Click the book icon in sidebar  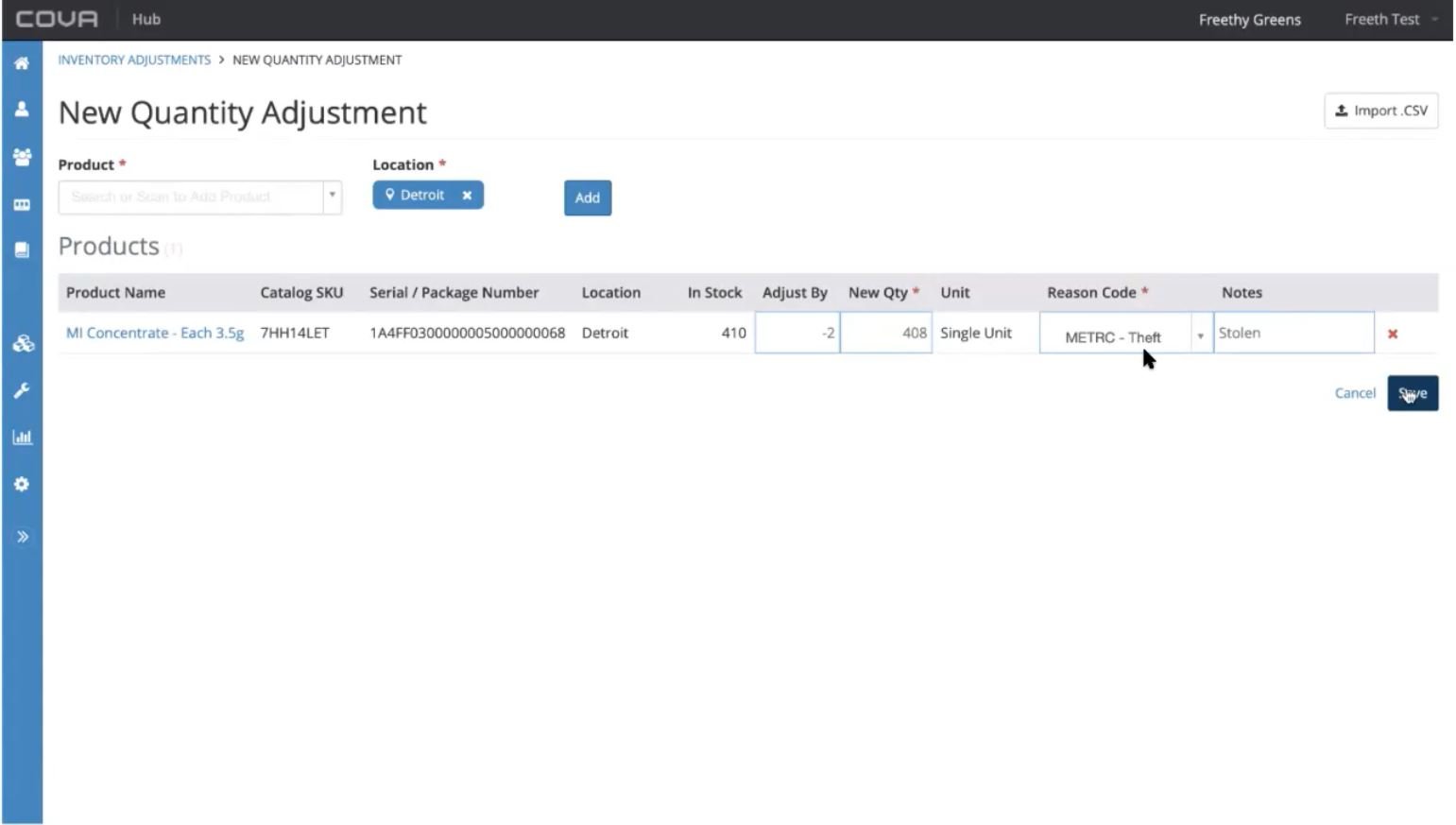point(22,250)
